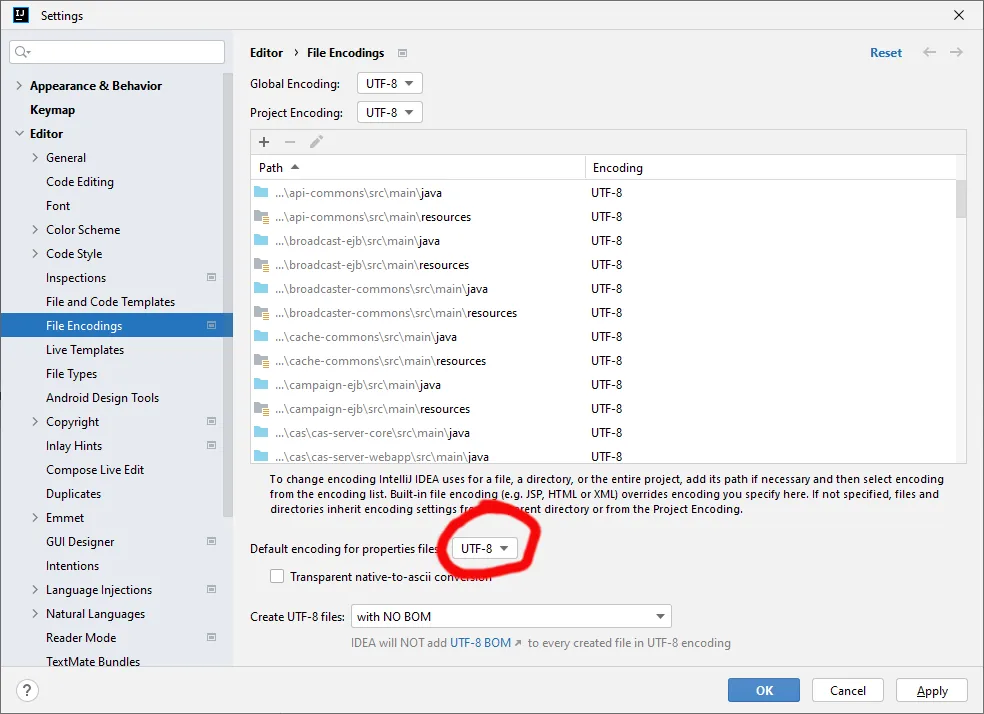Click project marker icon next to GUI Designer

coord(211,541)
